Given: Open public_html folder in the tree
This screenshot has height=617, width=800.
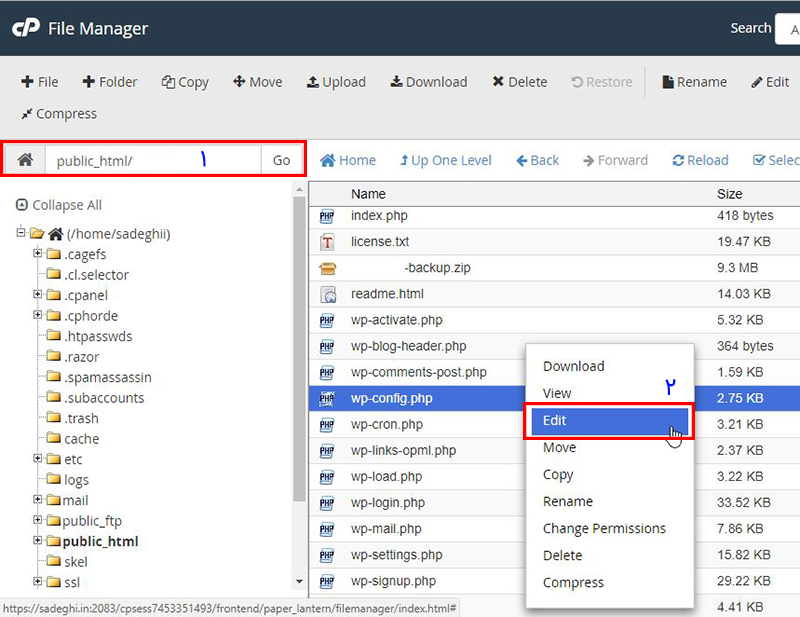Looking at the screenshot, I should 100,541.
